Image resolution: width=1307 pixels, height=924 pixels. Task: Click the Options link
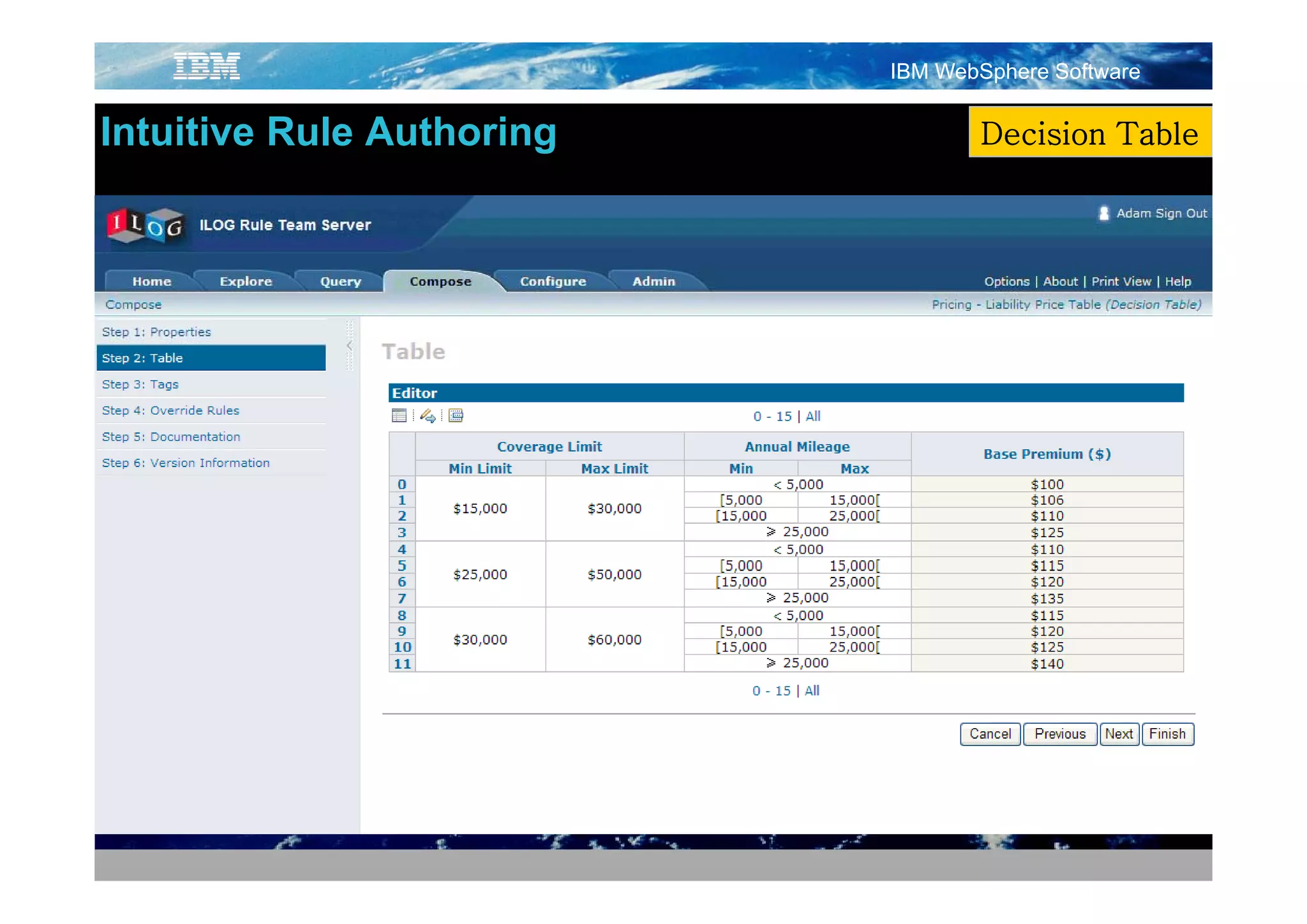[x=1006, y=281]
